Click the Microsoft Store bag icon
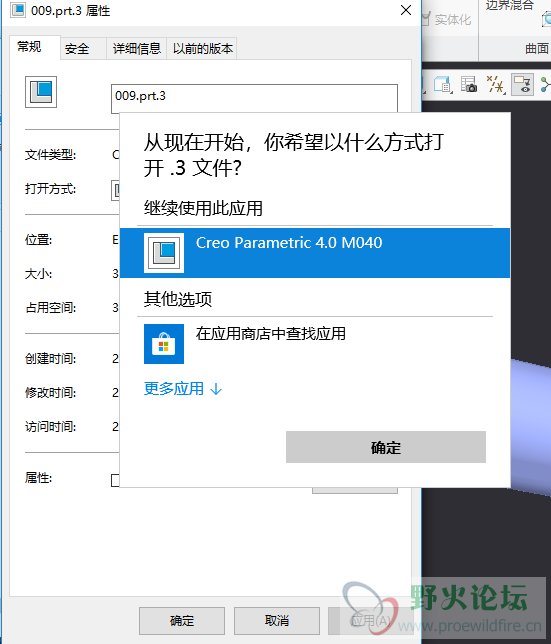 tap(164, 344)
